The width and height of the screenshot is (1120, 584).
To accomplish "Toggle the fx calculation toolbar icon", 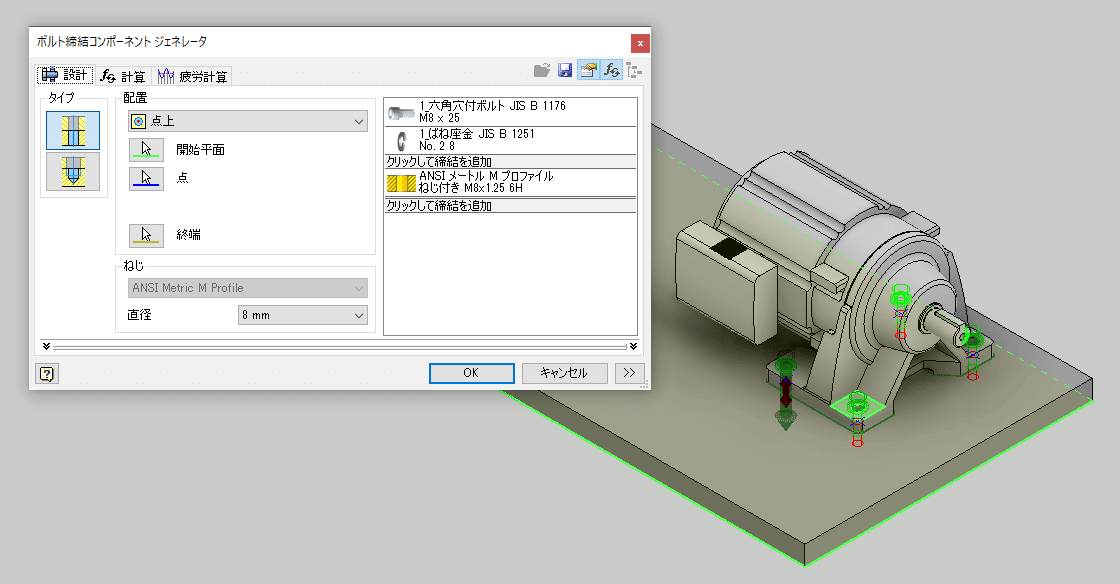I will click(611, 70).
